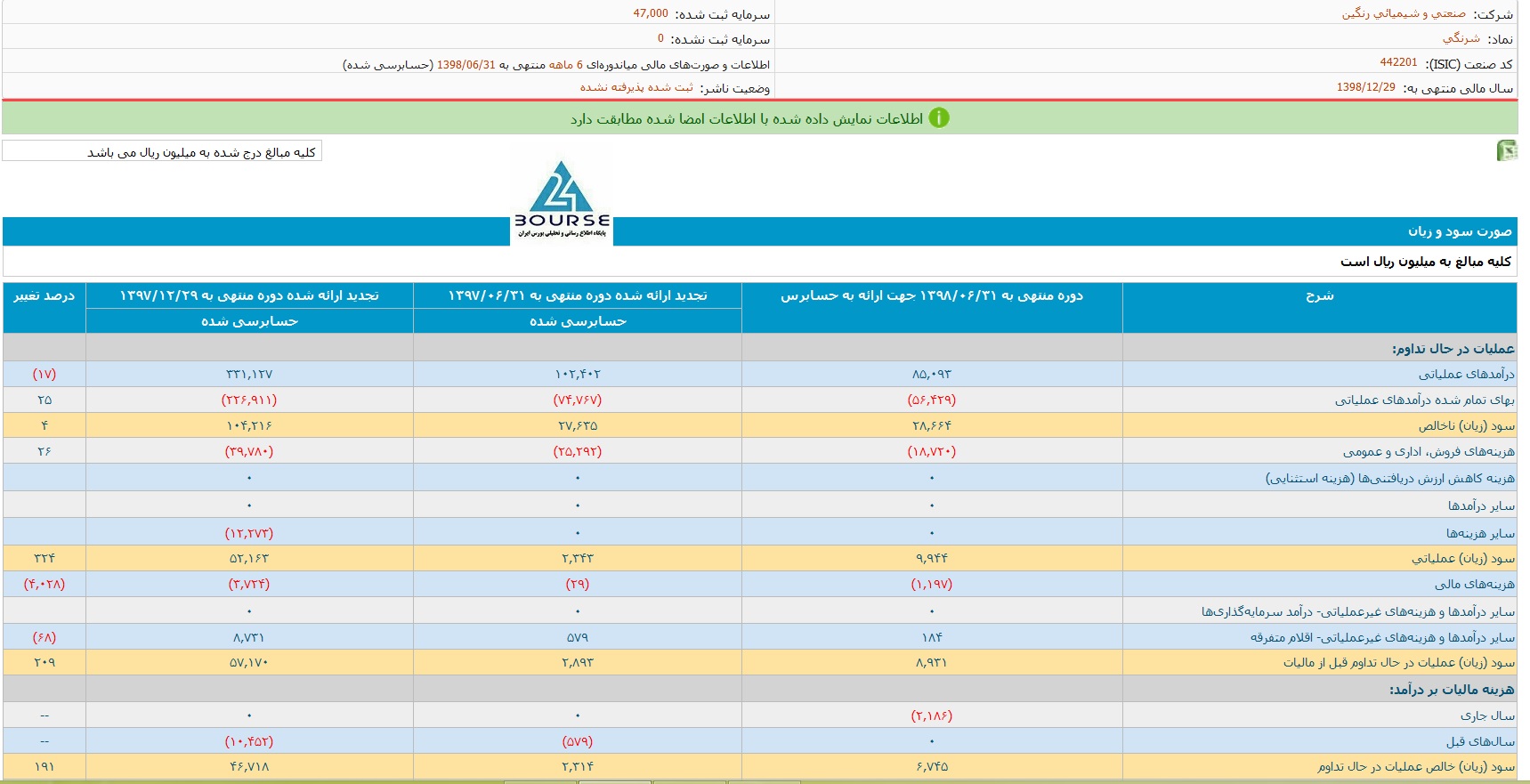Click gross profit value ۲۸,۶۶۴
This screenshot has height=784, width=1530.
932,426
